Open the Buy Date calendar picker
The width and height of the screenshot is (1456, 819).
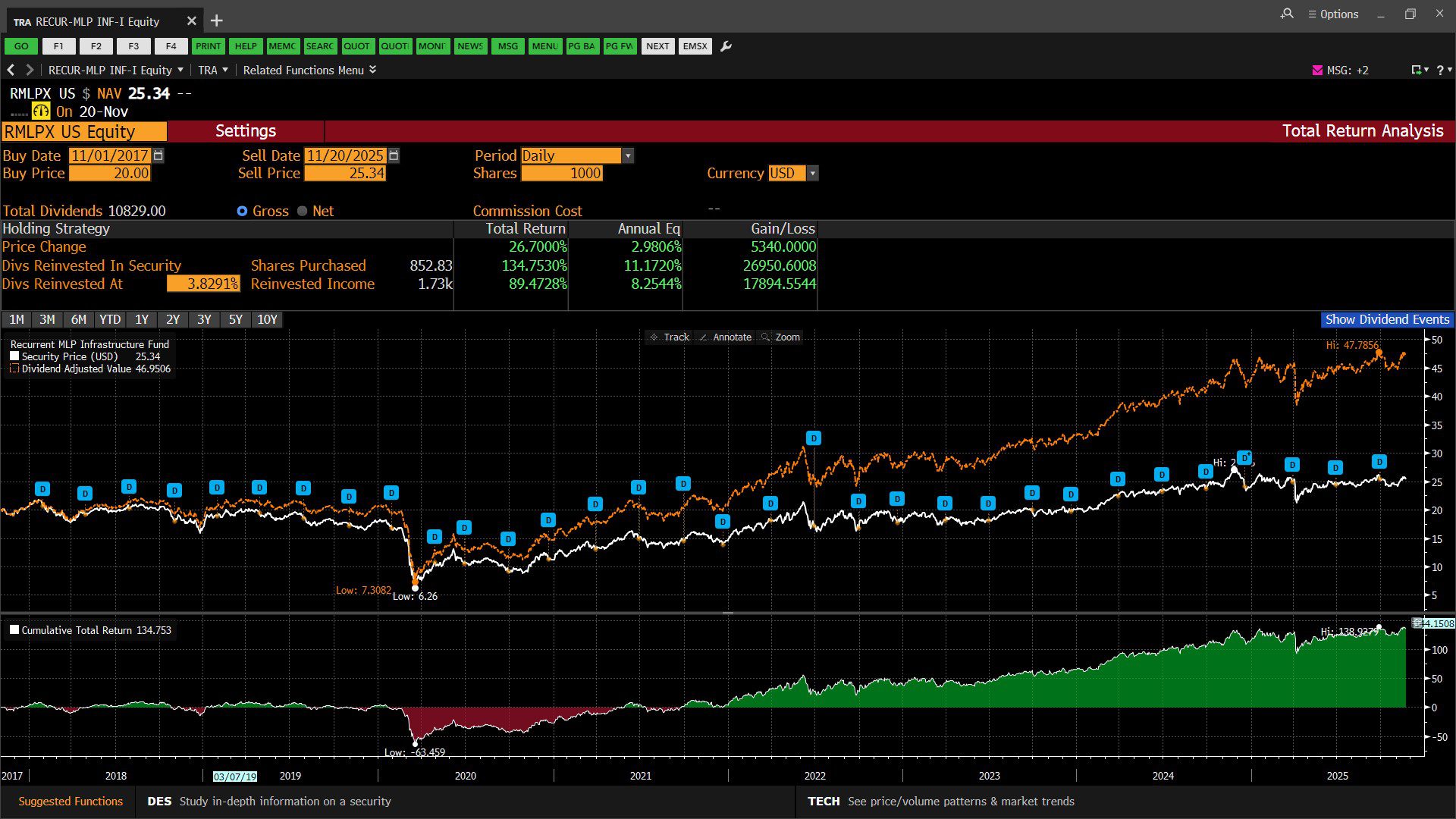158,155
